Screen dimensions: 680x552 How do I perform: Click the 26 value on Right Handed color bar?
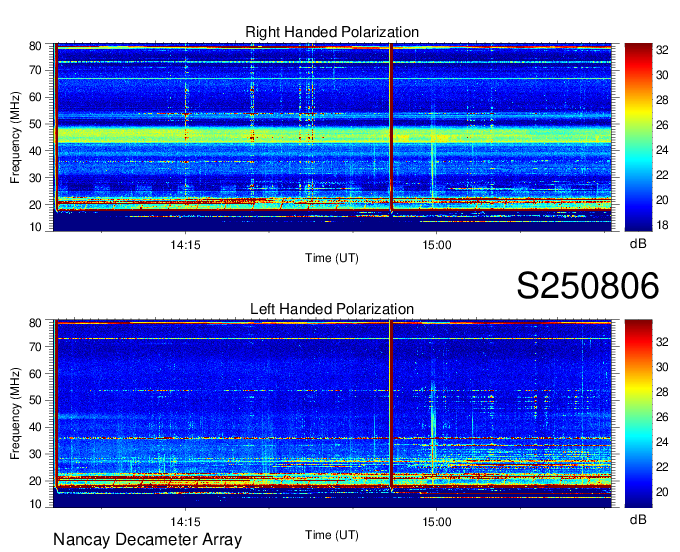662,125
